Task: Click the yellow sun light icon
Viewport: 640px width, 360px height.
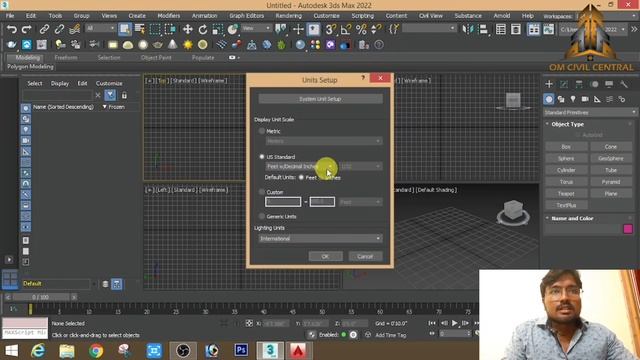Action: (x=188, y=44)
